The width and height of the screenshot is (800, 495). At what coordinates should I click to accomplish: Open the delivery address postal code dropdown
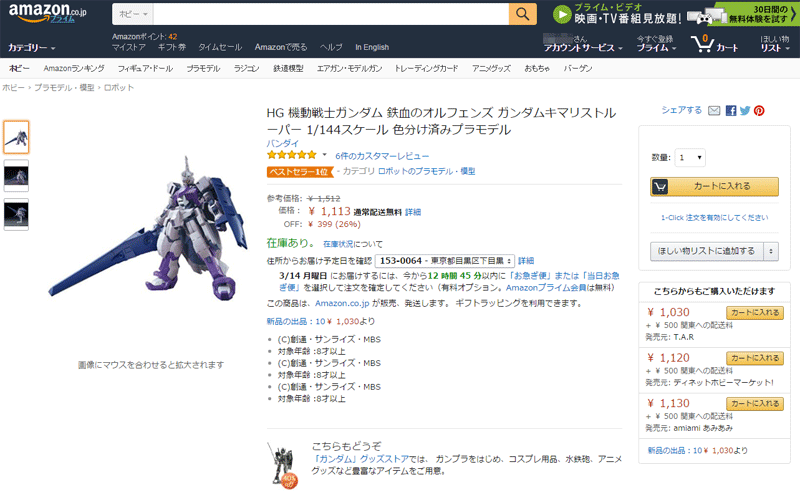(x=444, y=261)
